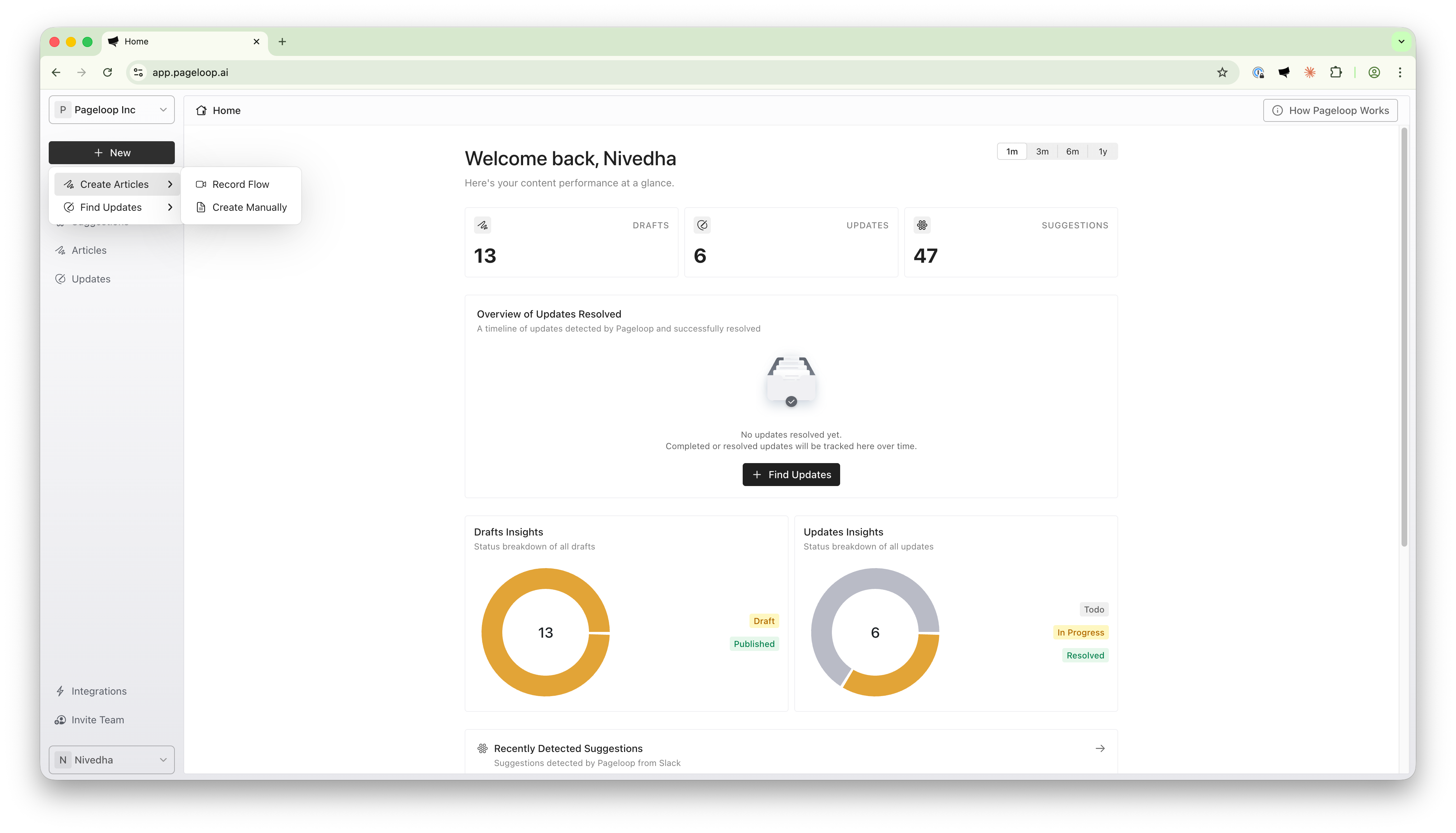Switch time range to 1y
This screenshot has height=833, width=1456.
1103,152
